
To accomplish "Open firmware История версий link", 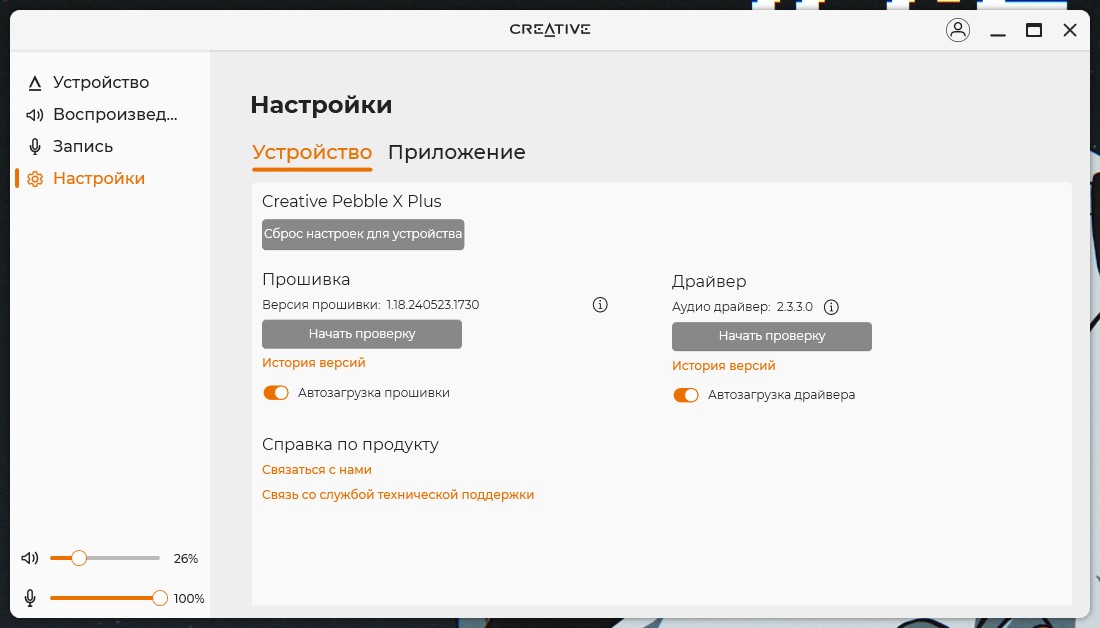I will click(314, 363).
